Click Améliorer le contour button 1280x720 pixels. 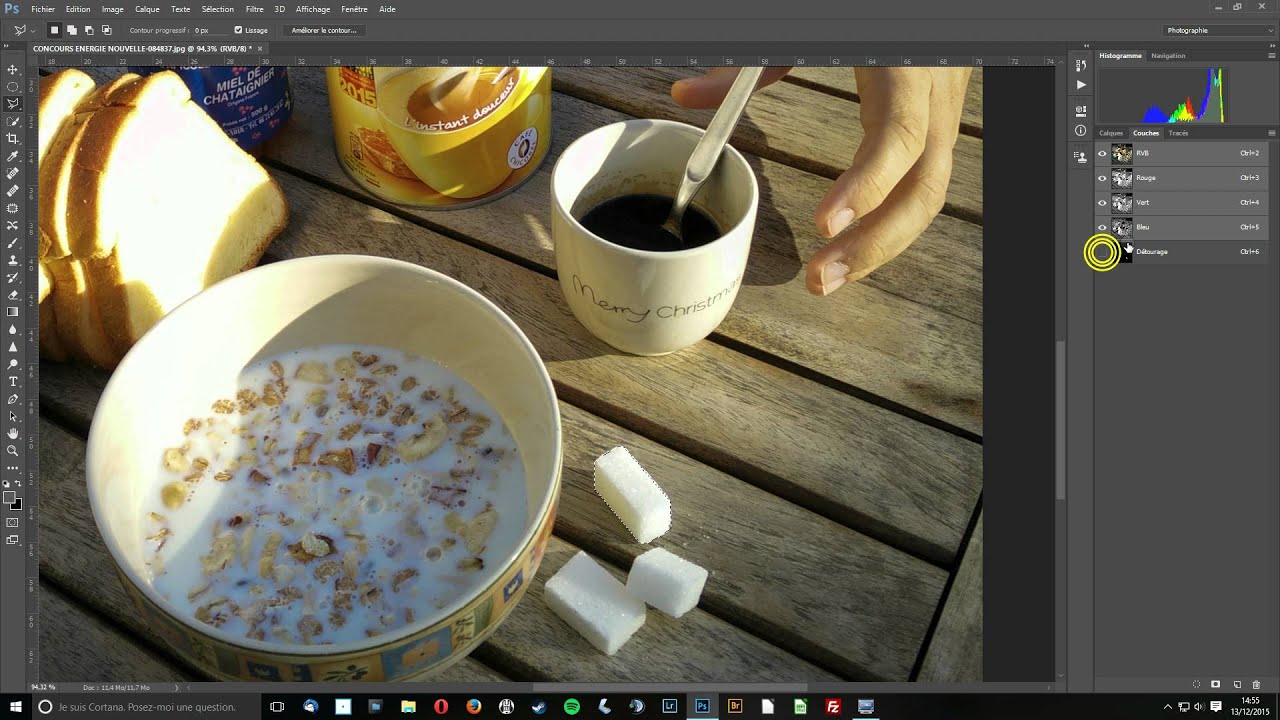pyautogui.click(x=324, y=30)
